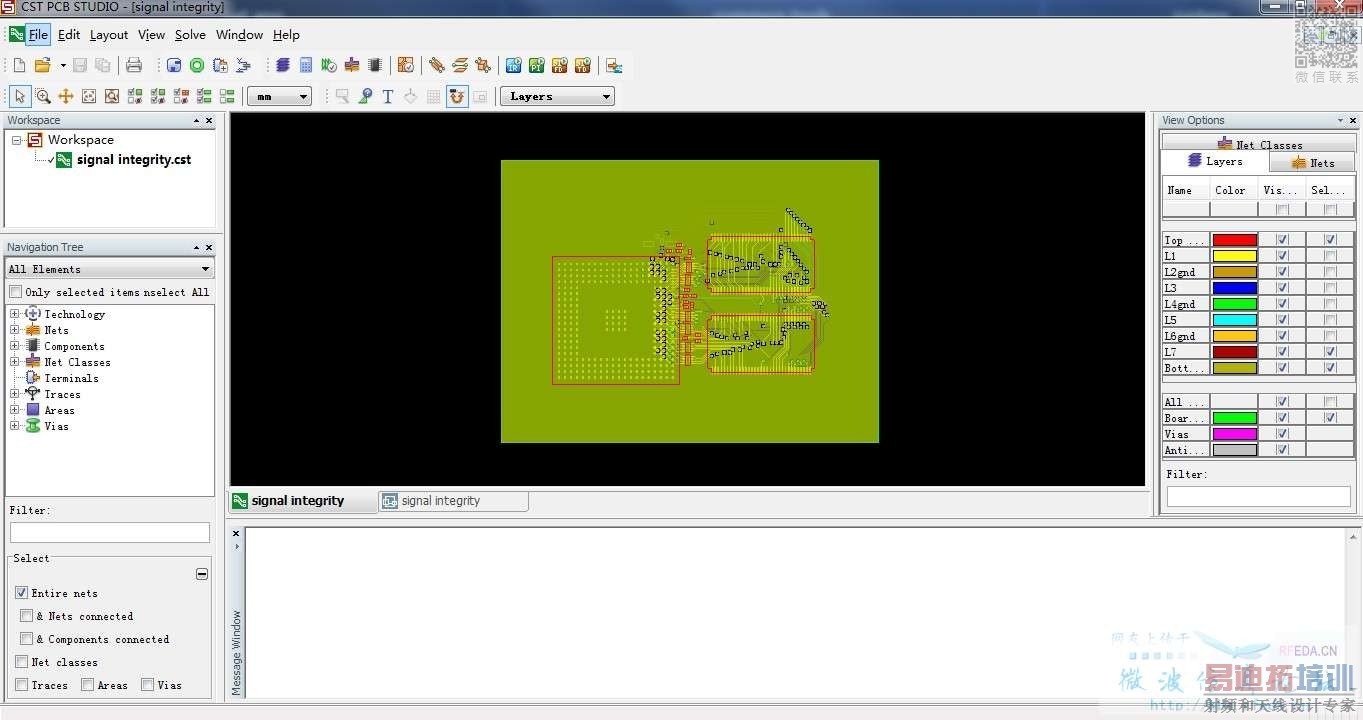This screenshot has height=720, width=1363.
Task: Switch to the Nets tab
Action: (1312, 162)
